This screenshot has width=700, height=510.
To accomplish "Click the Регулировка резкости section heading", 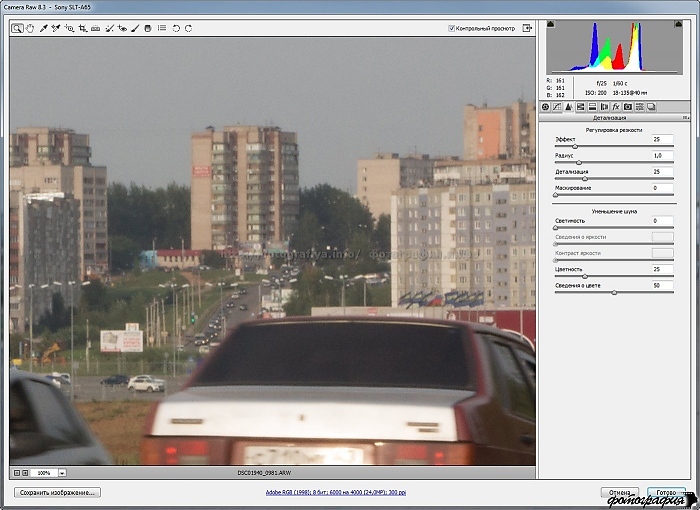I will [614, 130].
